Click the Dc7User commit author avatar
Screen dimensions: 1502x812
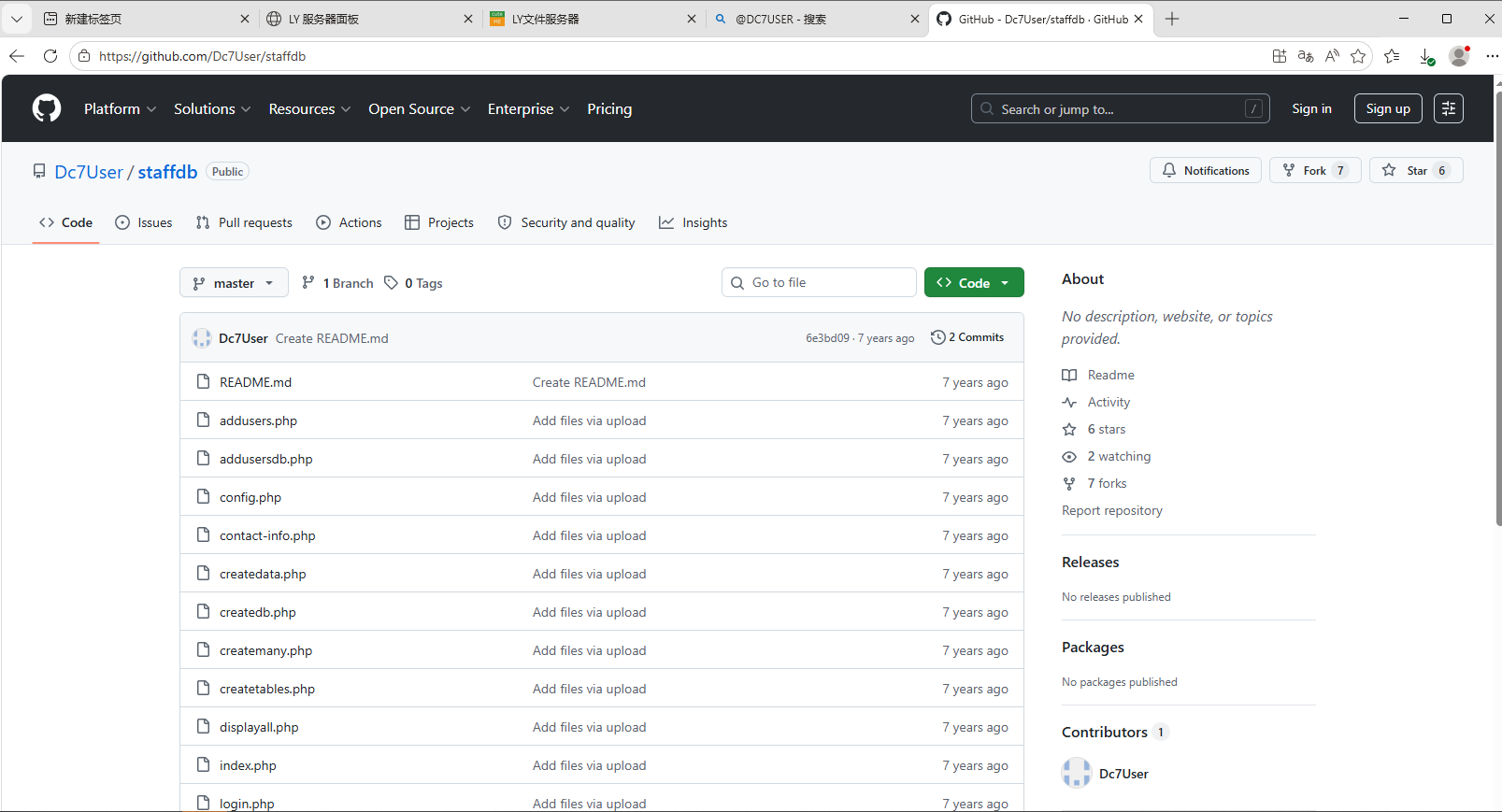click(x=202, y=338)
